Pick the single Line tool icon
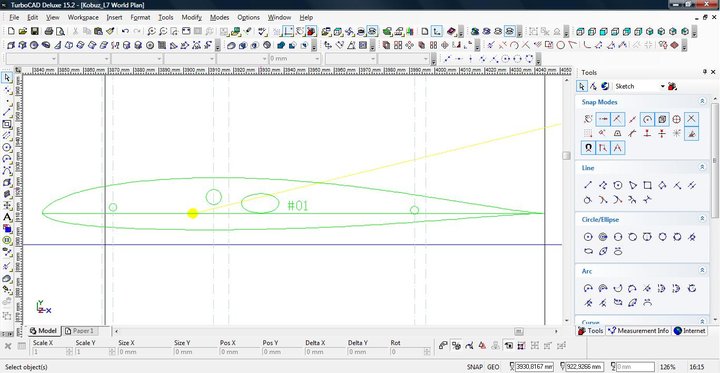Image resolution: width=720 pixels, height=373 pixels. click(588, 186)
